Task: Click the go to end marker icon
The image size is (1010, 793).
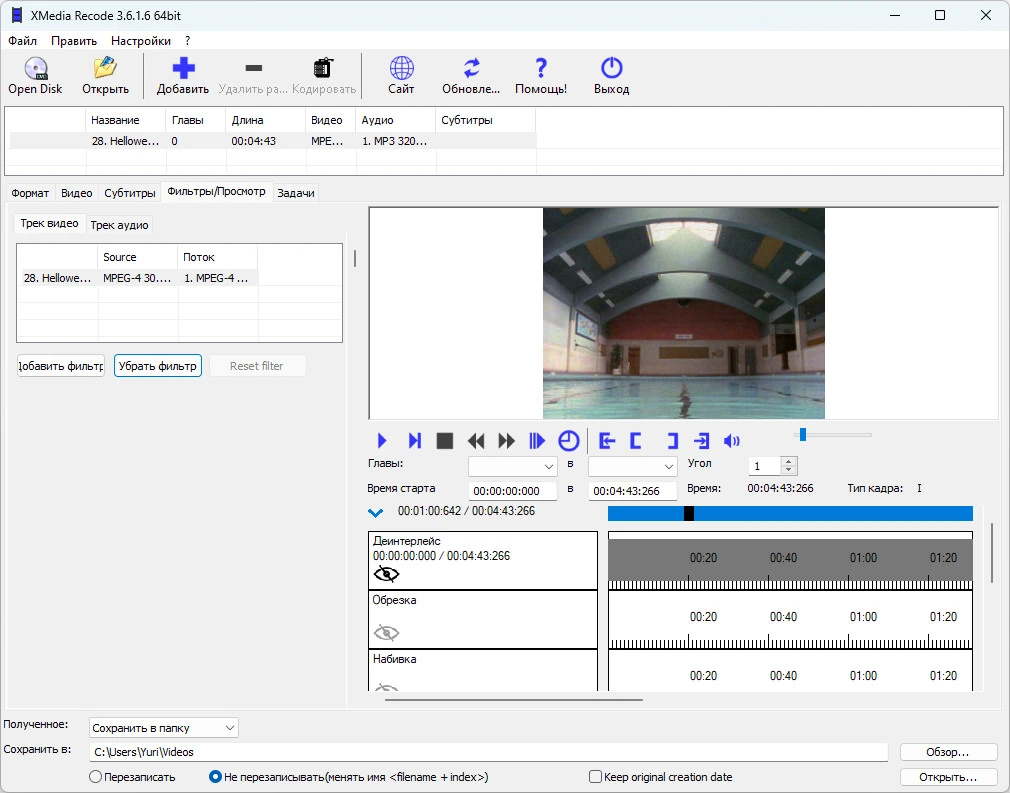Action: pos(701,441)
